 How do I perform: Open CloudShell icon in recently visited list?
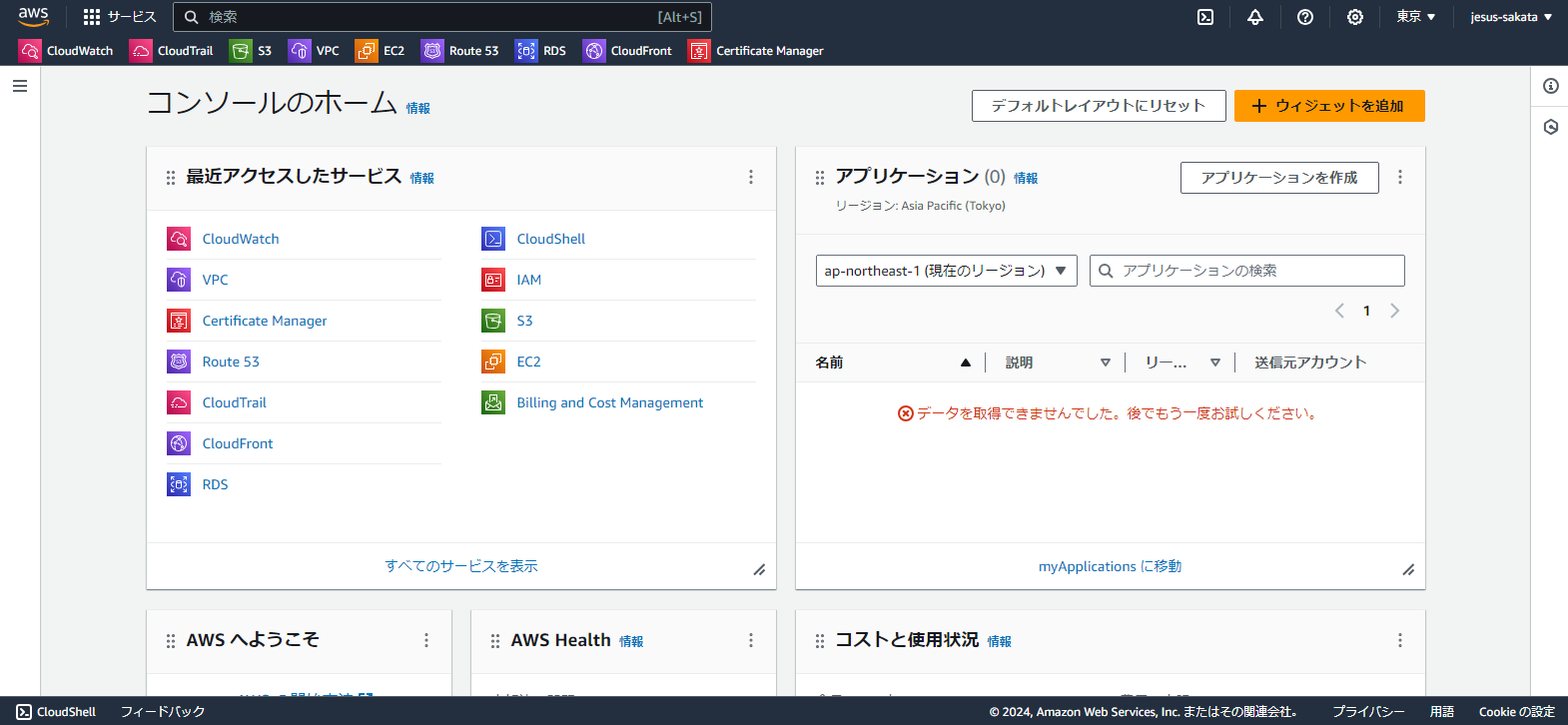pyautogui.click(x=493, y=239)
